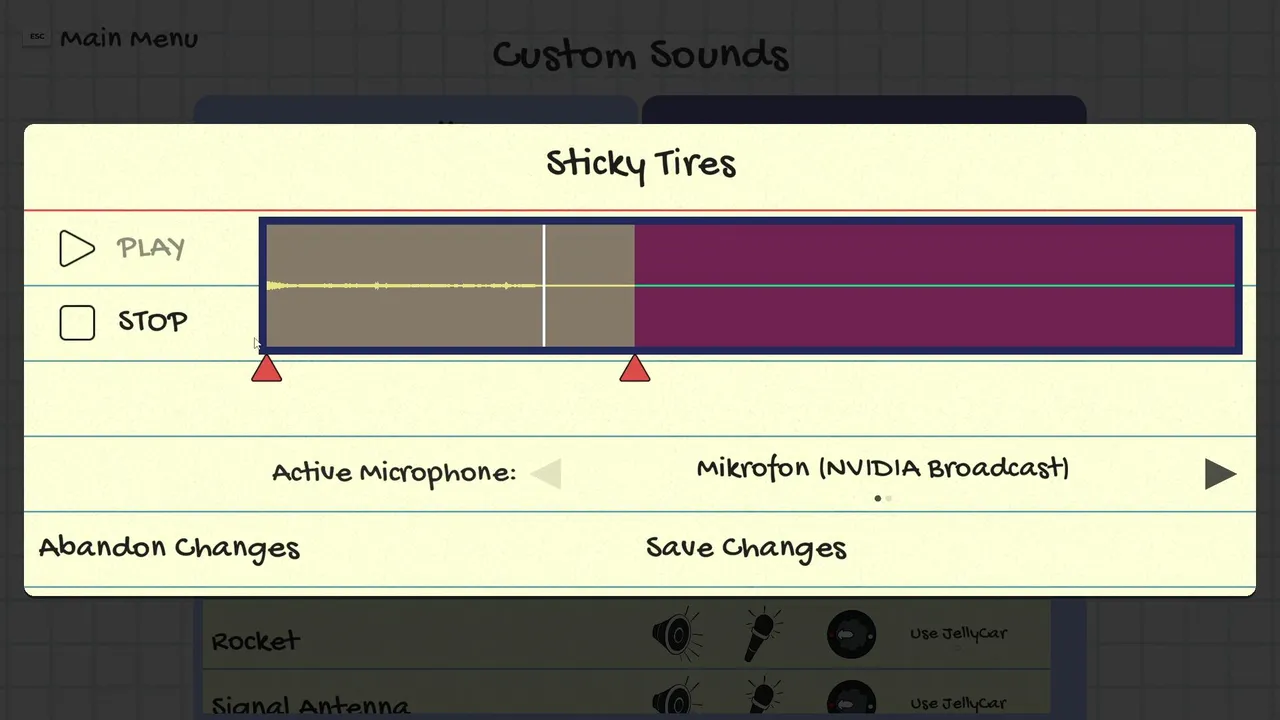Click the ESC key icon

(x=37, y=37)
